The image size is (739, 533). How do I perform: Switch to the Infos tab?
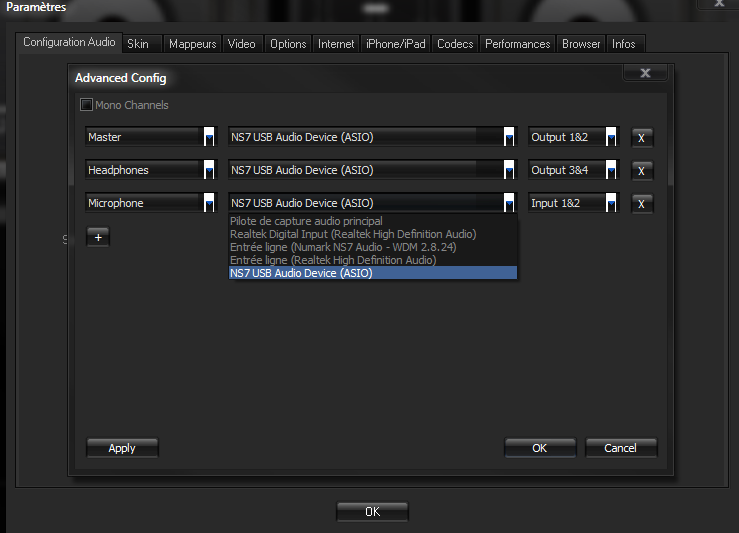(624, 44)
